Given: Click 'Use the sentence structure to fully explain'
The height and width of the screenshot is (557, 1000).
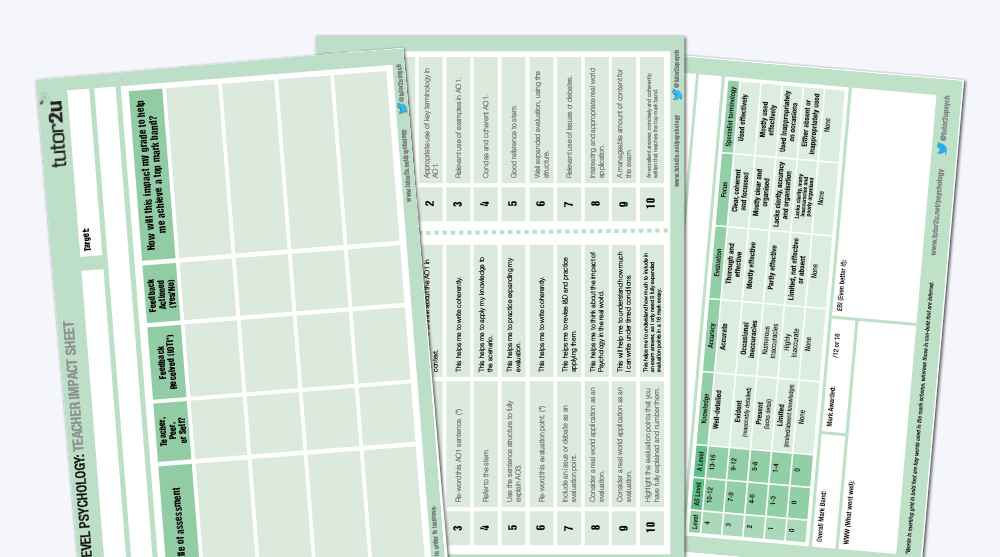Looking at the screenshot, I should click(x=513, y=451).
